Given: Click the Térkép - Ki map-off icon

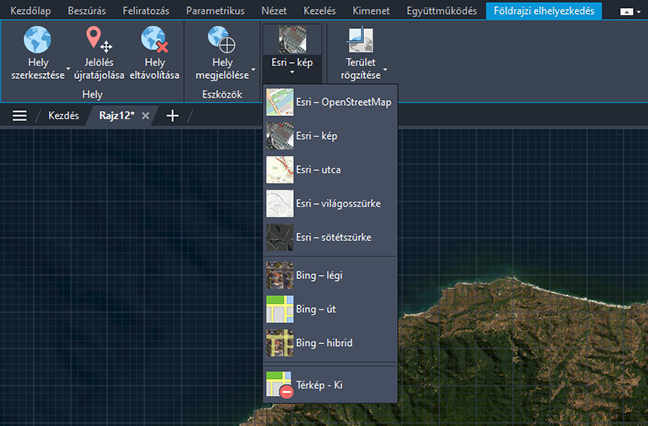Looking at the screenshot, I should tap(280, 385).
